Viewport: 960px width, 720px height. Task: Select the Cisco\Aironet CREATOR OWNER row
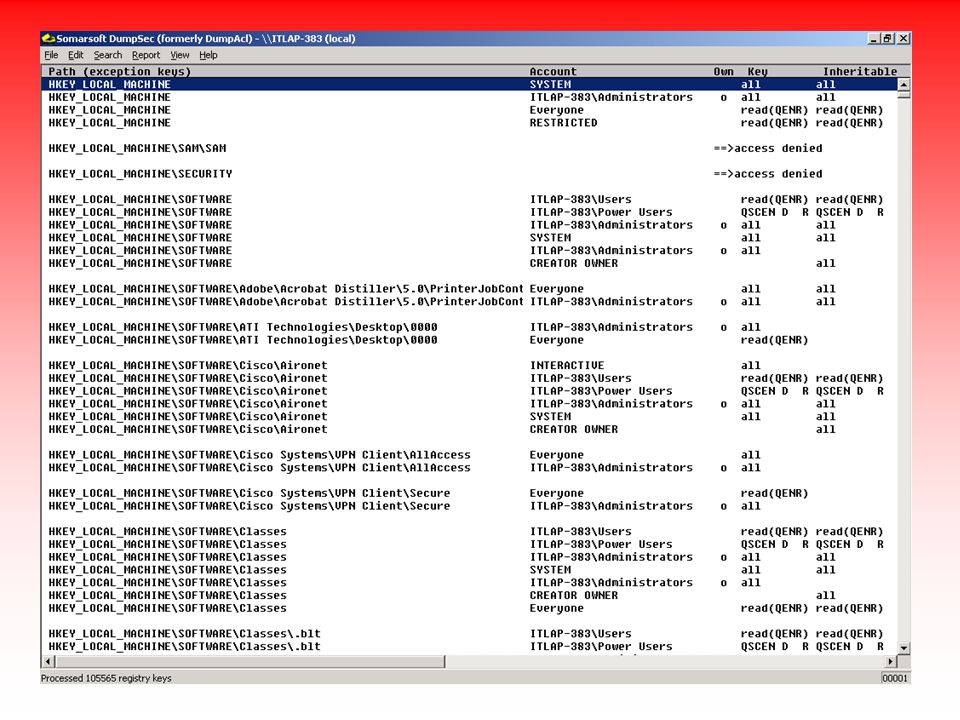click(469, 429)
